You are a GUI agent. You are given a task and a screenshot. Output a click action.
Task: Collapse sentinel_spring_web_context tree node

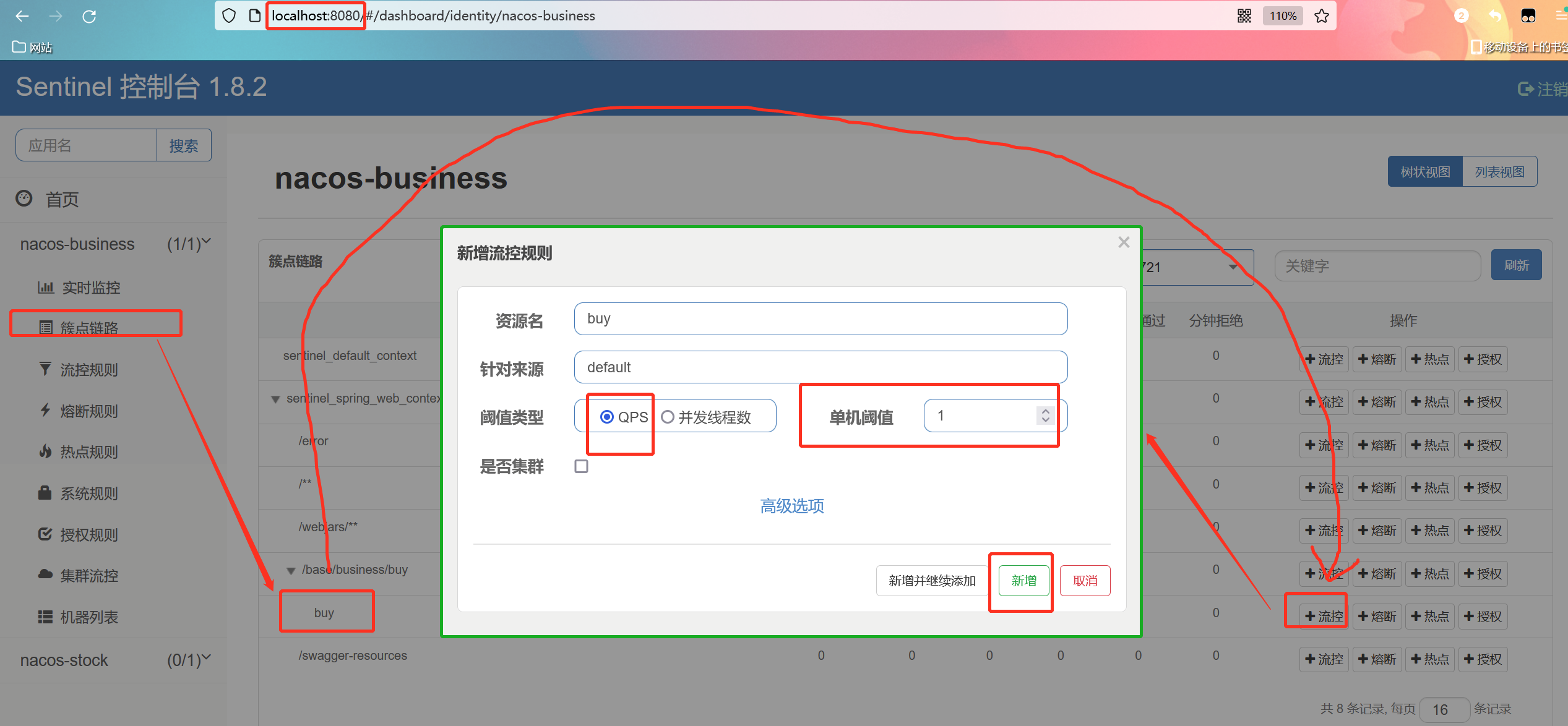point(275,399)
